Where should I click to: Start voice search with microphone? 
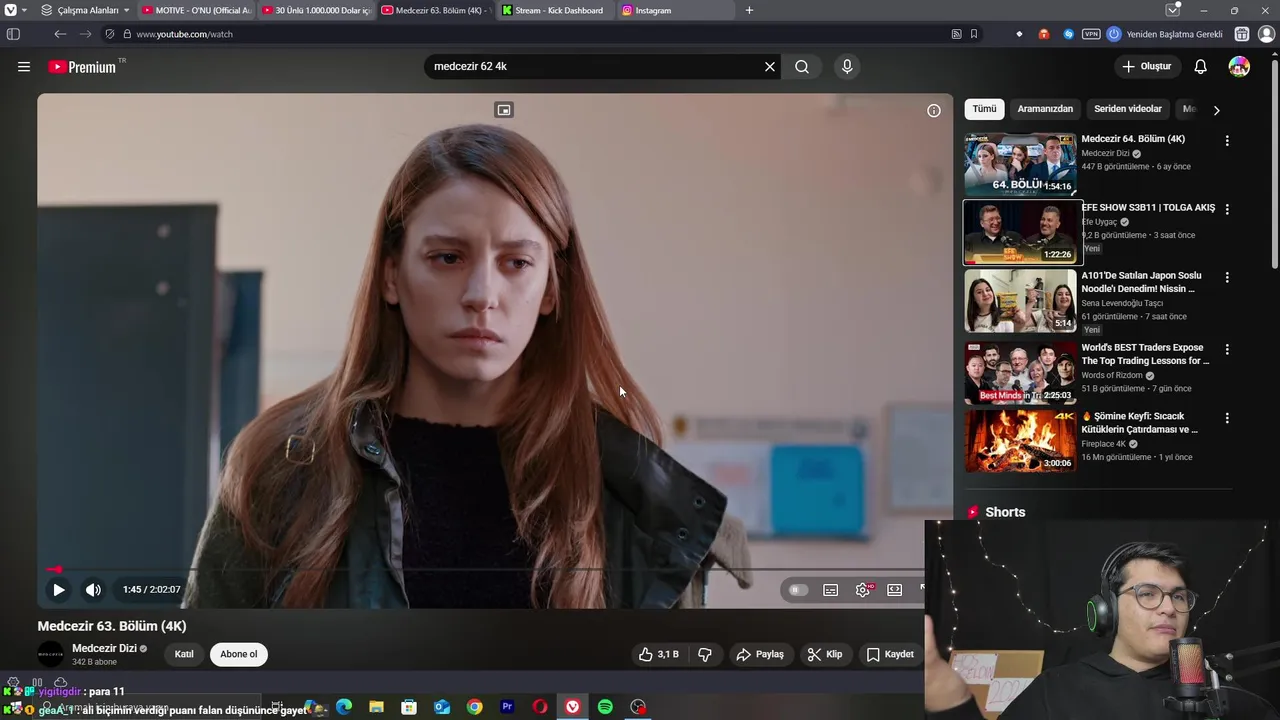(x=847, y=67)
